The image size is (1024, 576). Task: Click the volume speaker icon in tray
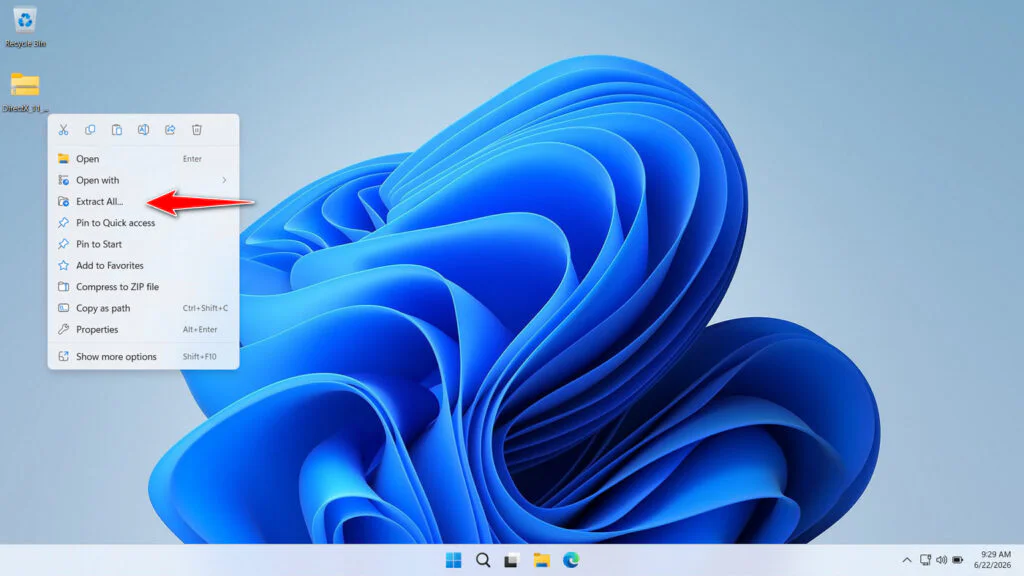[941, 560]
